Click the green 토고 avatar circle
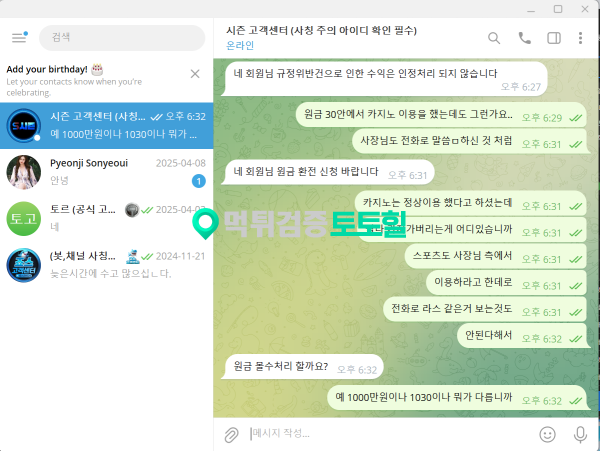The height and width of the screenshot is (451, 600). click(x=24, y=218)
